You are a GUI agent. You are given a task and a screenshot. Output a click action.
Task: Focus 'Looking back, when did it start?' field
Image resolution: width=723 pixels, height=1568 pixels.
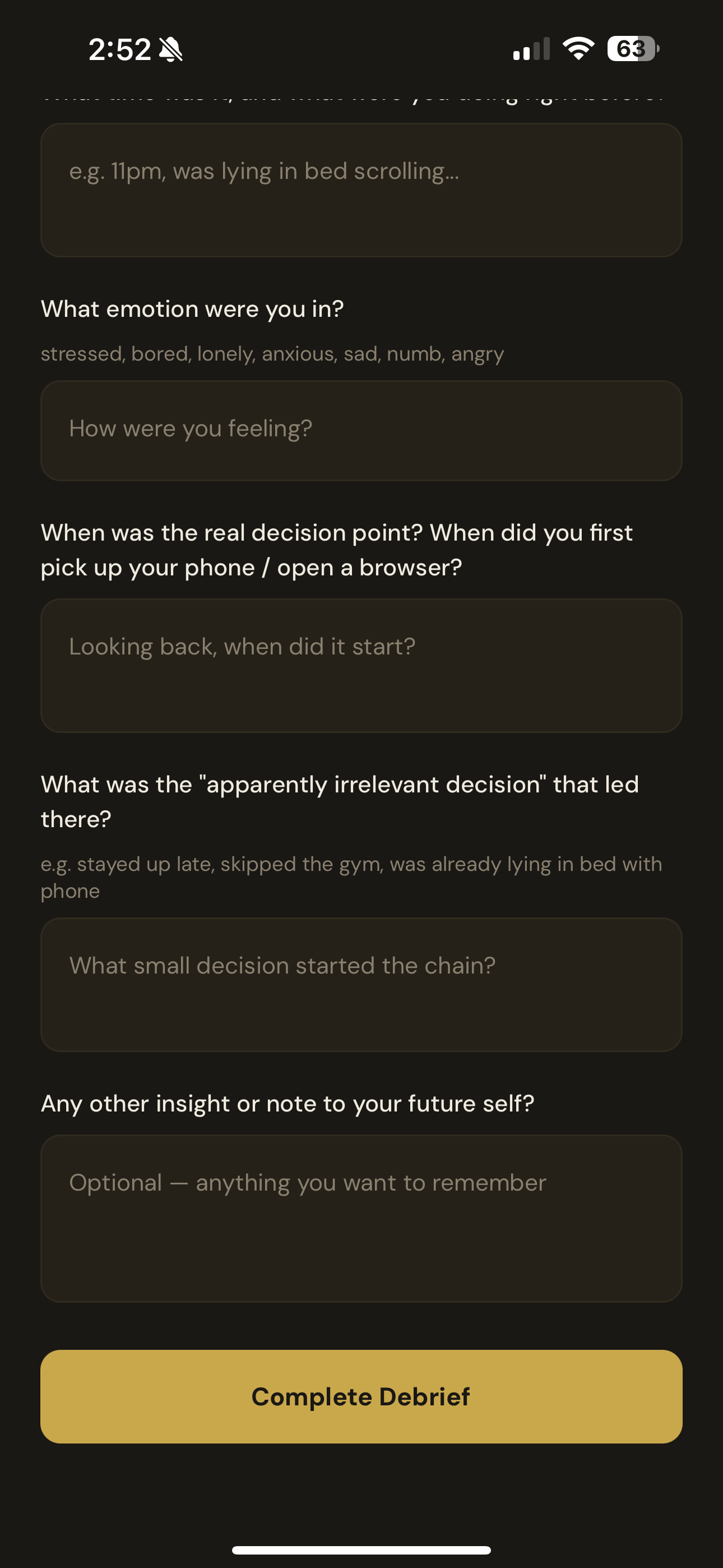tap(361, 665)
